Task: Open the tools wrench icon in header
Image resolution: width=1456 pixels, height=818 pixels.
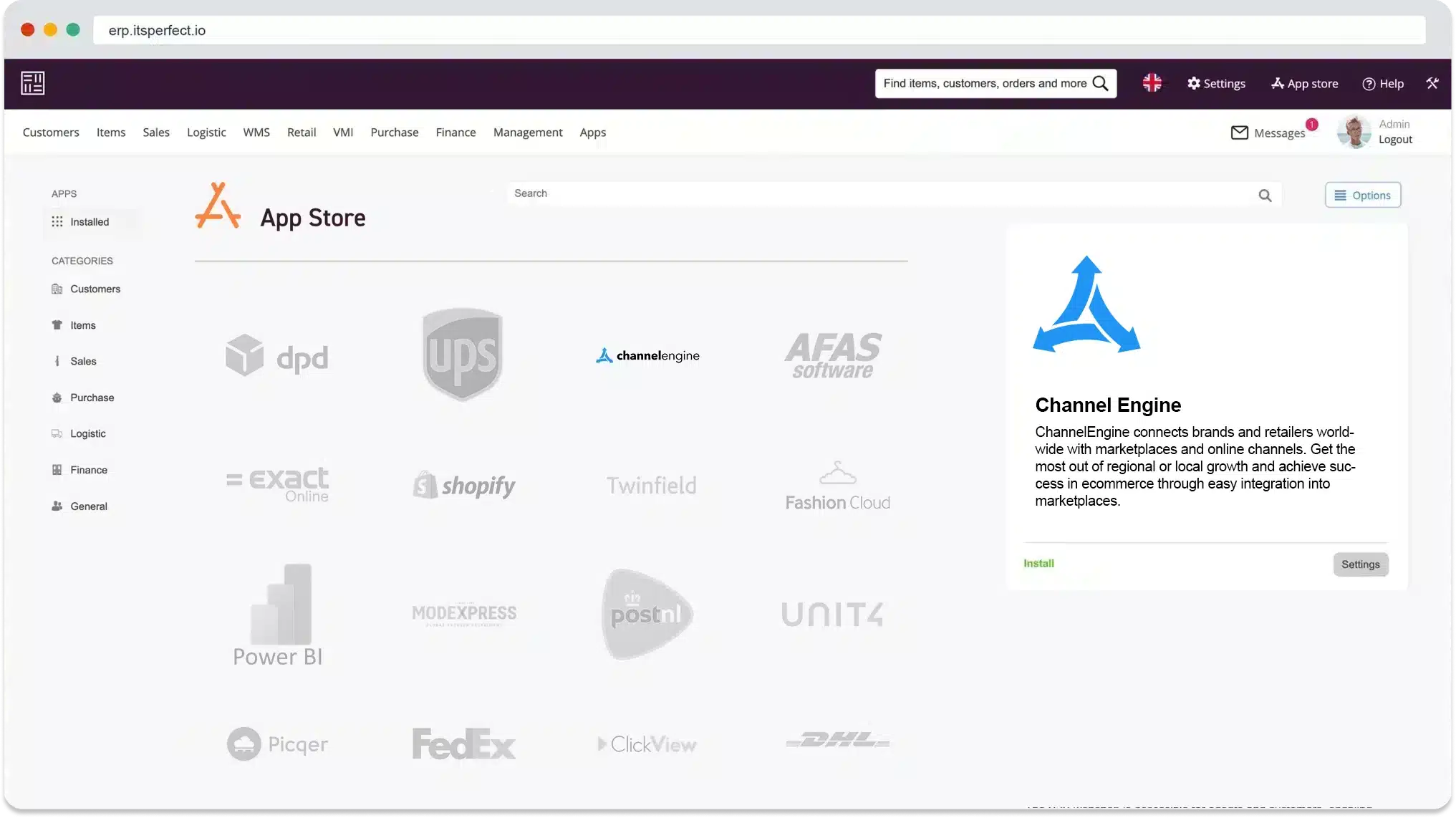Action: 1432,83
